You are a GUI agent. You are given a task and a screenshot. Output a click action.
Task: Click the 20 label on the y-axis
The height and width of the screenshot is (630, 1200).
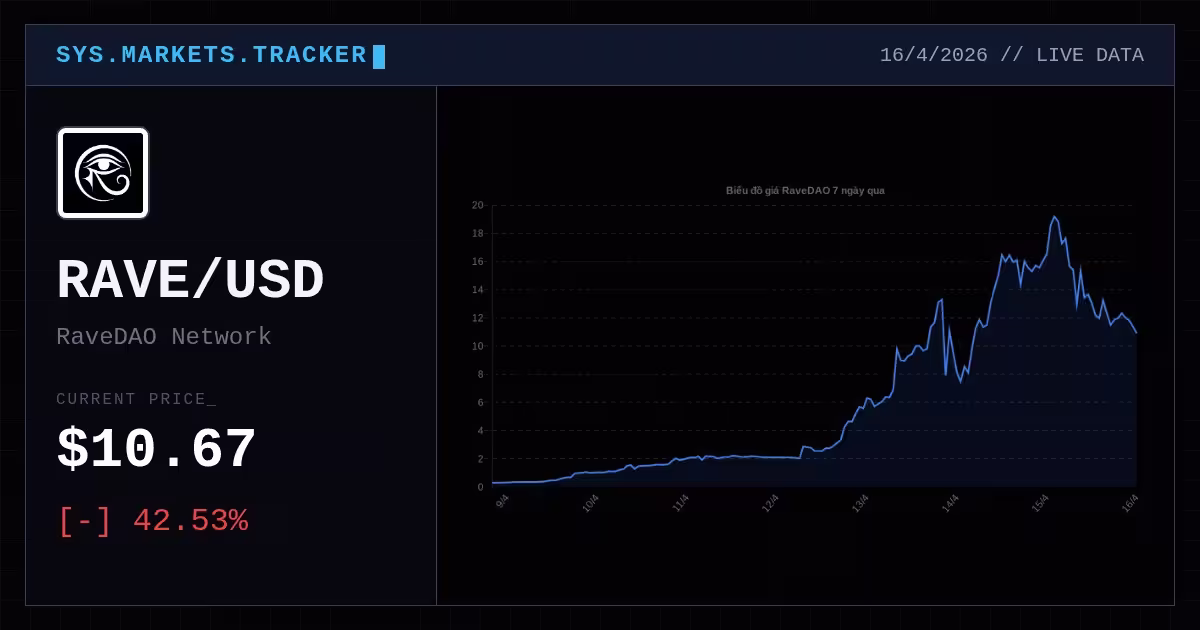click(x=478, y=205)
